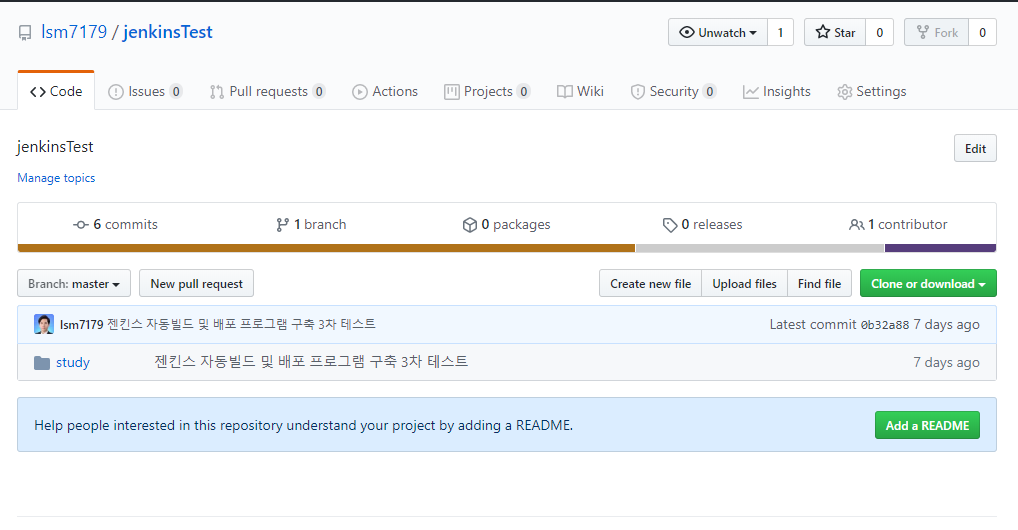Click Manage topics link
The height and width of the screenshot is (530, 1018).
(x=56, y=178)
